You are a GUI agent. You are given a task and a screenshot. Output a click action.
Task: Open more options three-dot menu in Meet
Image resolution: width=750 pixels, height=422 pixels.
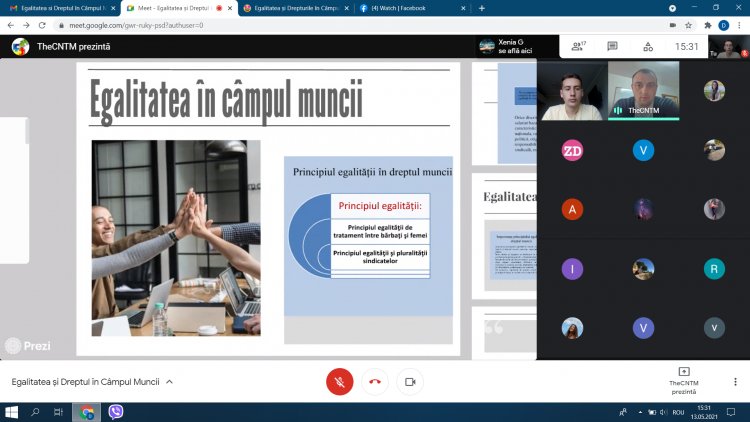coord(735,381)
